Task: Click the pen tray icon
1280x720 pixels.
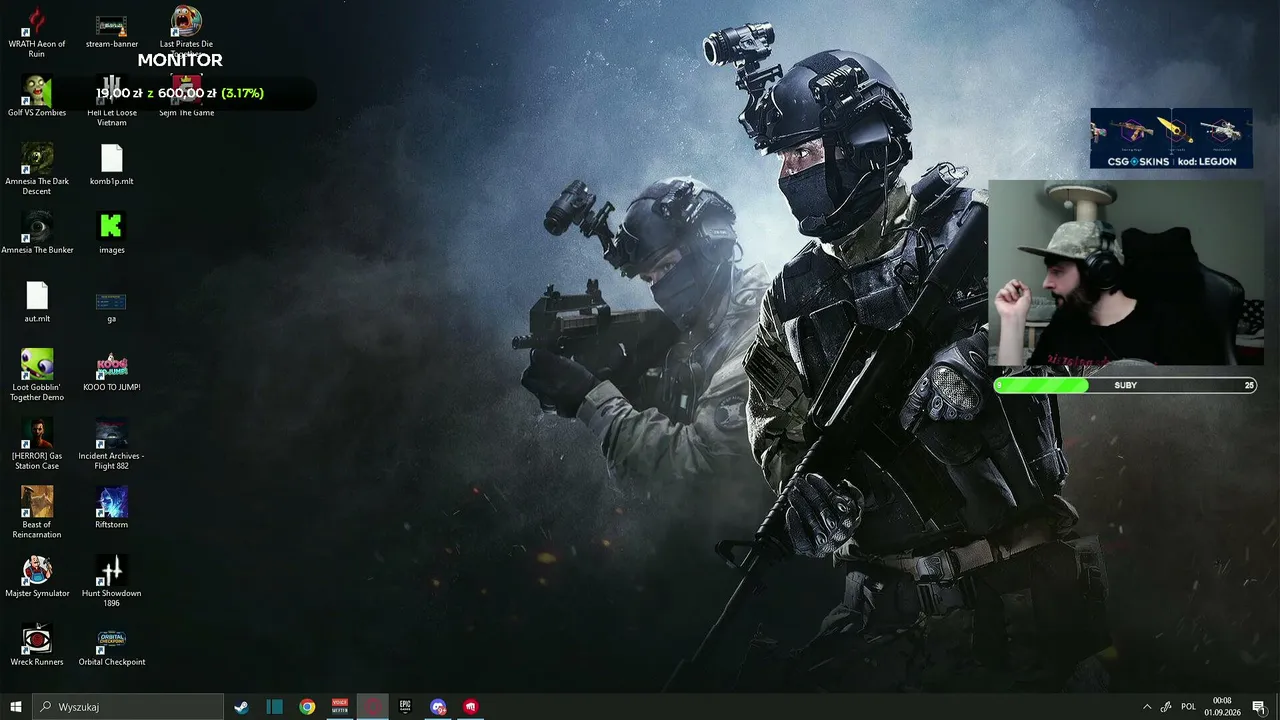Action: (1166, 707)
